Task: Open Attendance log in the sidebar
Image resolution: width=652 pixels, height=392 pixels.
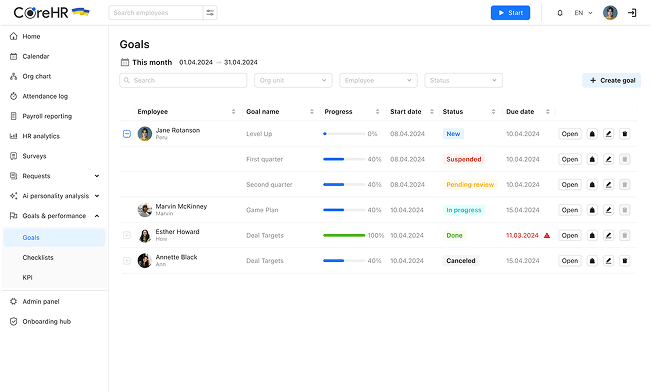Action: 54,96
